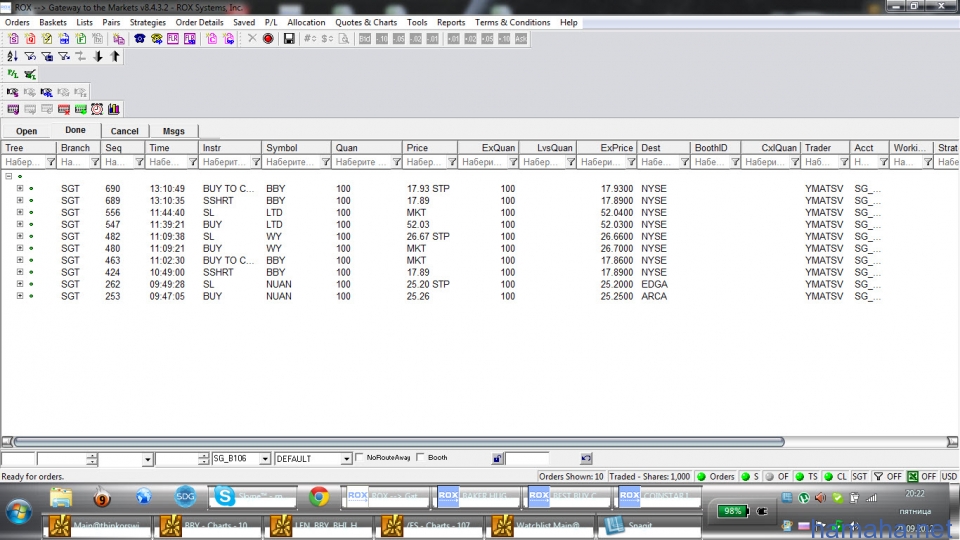Open the Time column filter funnel
The width and height of the screenshot is (960, 540).
click(x=193, y=162)
